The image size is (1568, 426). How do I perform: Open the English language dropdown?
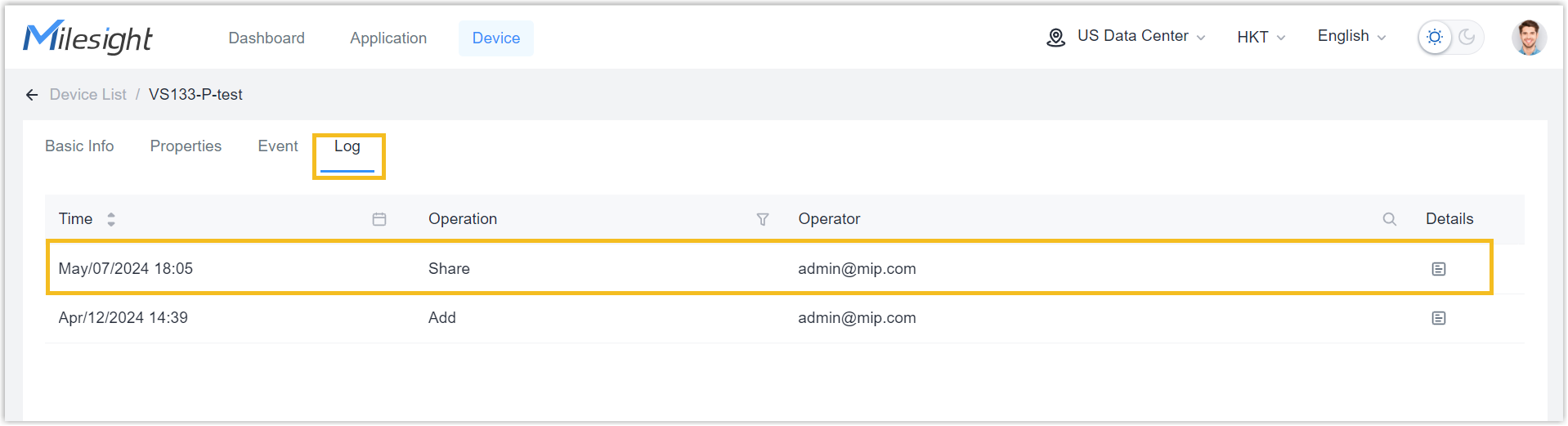point(1351,36)
